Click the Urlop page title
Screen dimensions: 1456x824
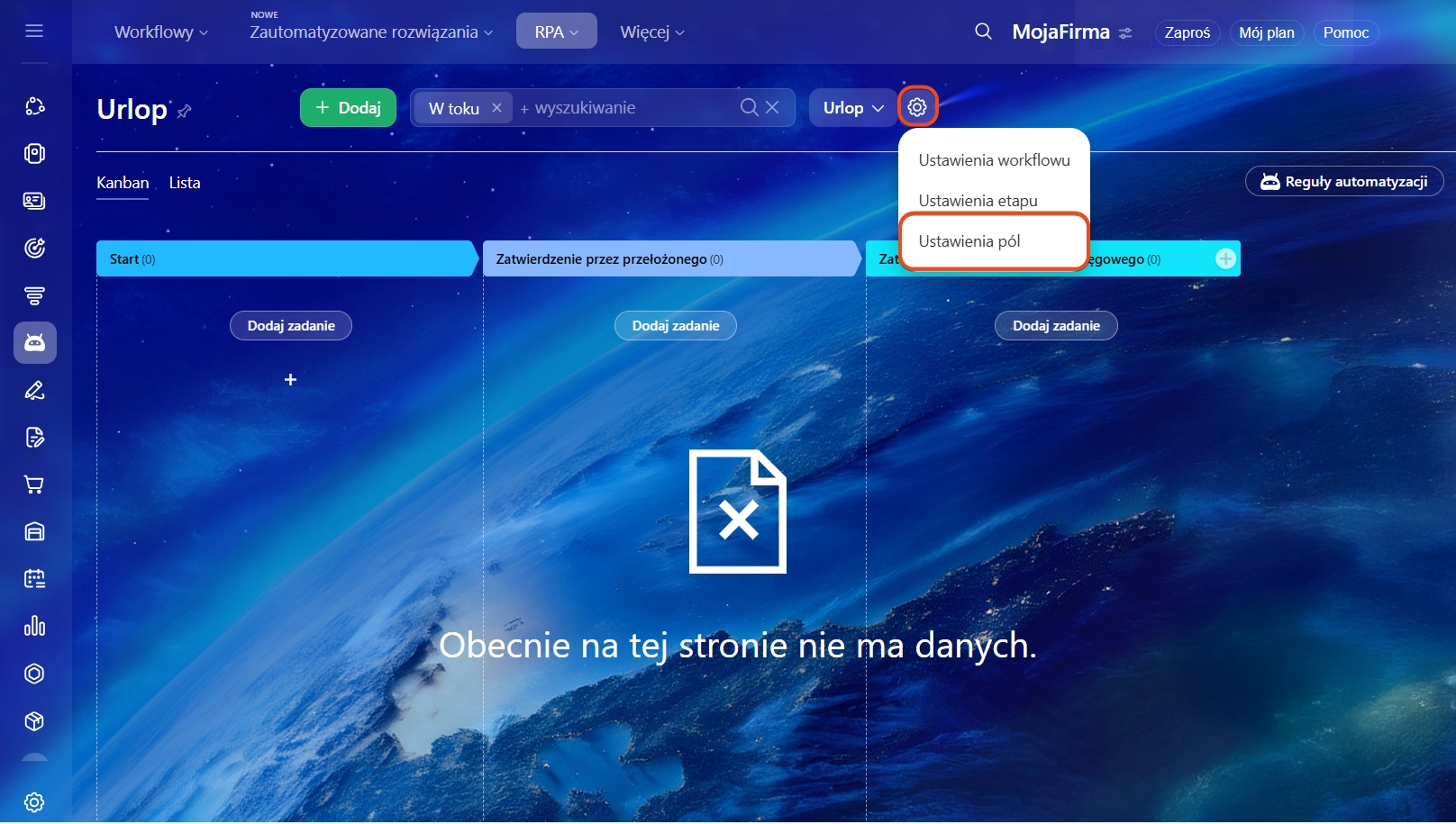coord(132,110)
